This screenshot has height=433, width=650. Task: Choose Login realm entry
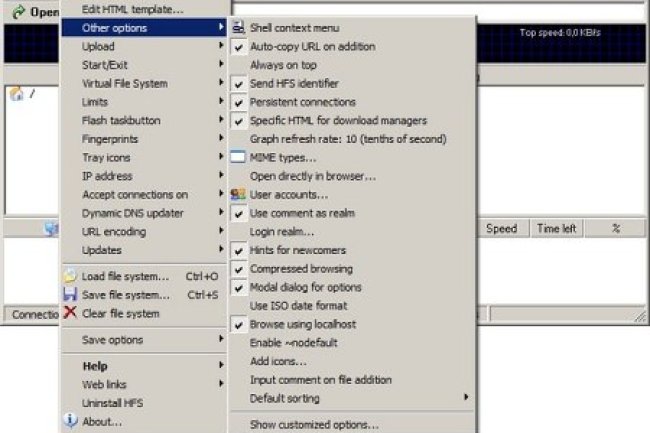[353, 232]
